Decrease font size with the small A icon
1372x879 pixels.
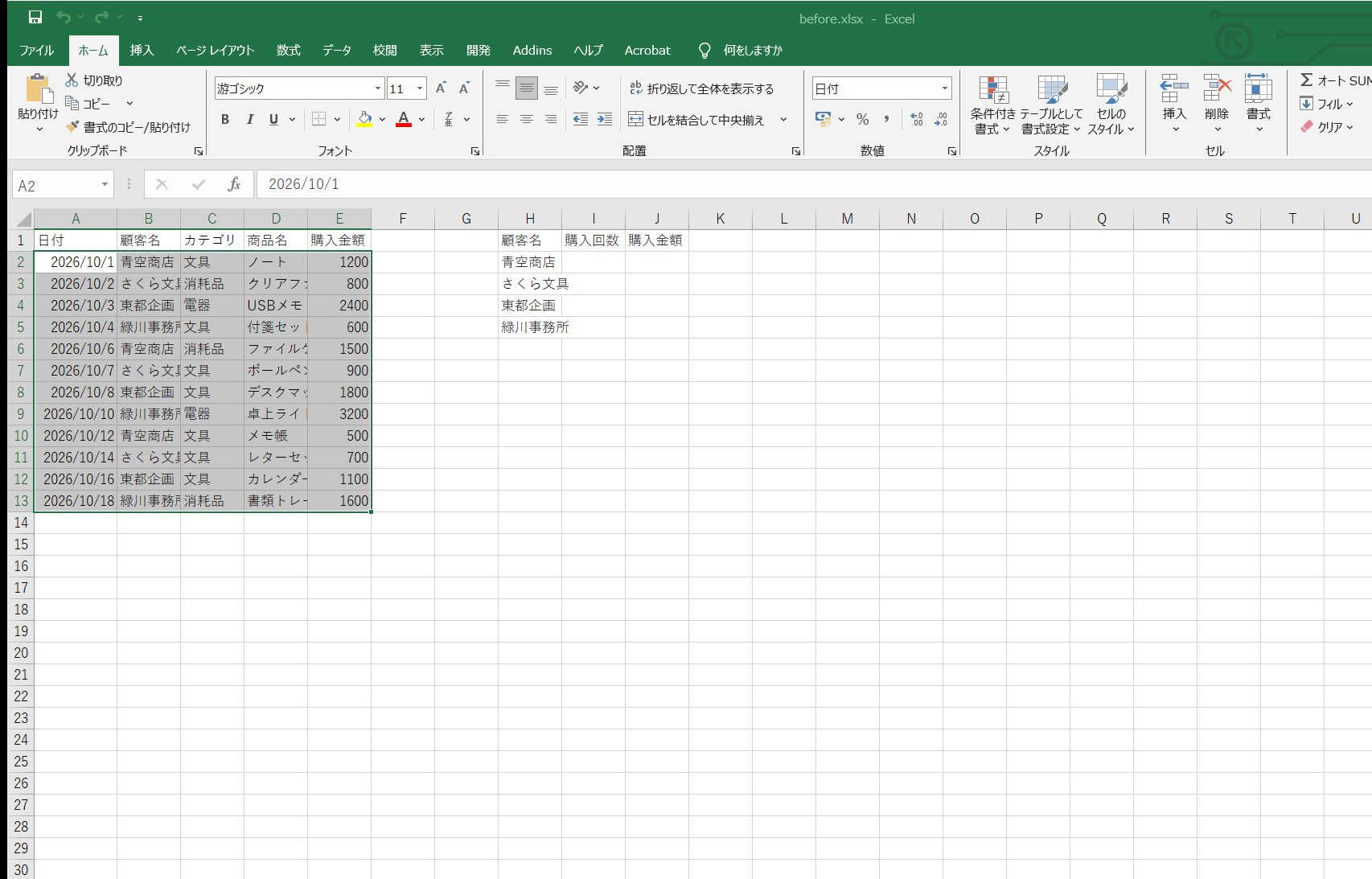click(464, 88)
